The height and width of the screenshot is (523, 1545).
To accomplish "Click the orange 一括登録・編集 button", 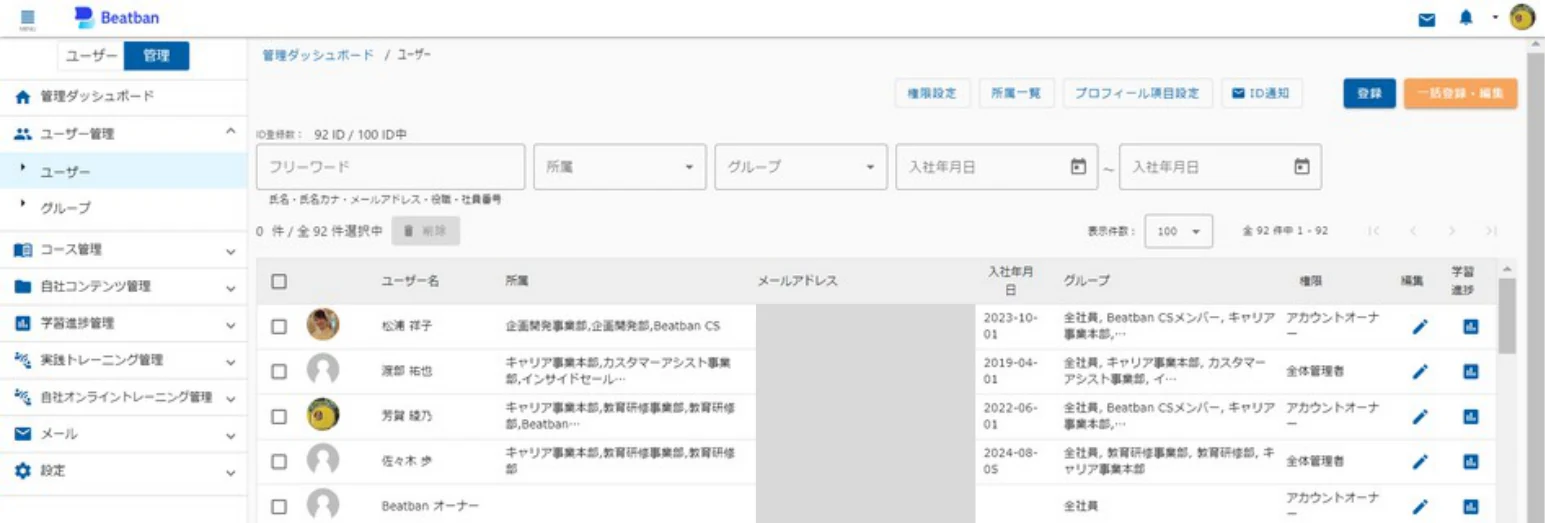I will 1460,93.
